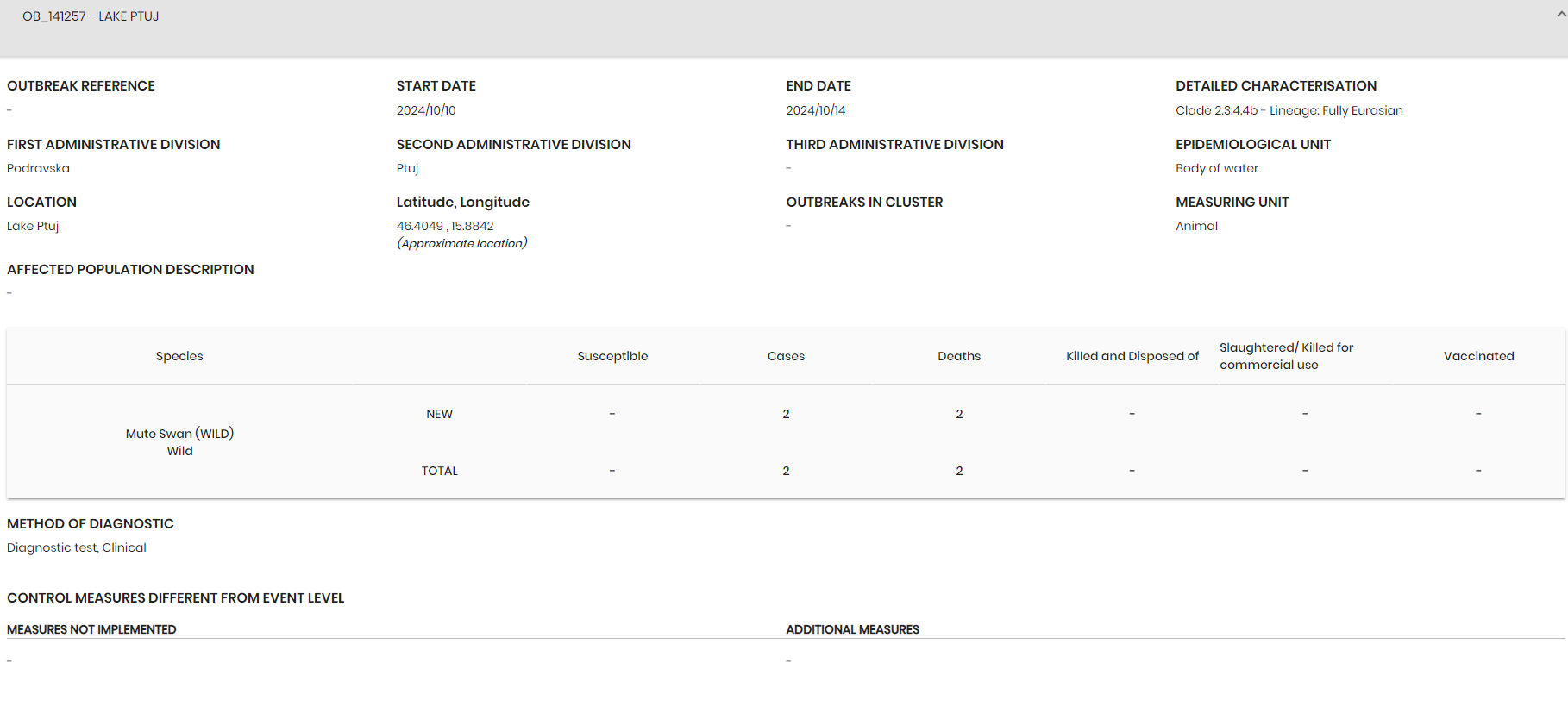Click the Deaths column header

[959, 356]
